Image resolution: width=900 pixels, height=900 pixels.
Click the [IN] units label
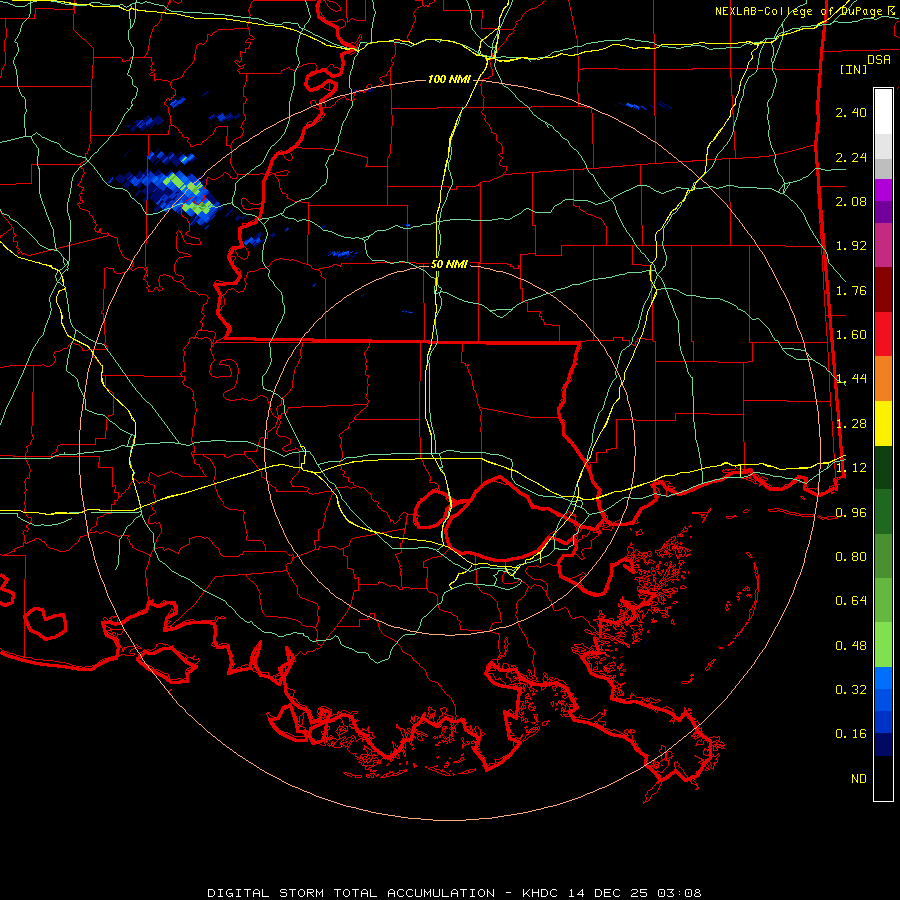pyautogui.click(x=853, y=69)
